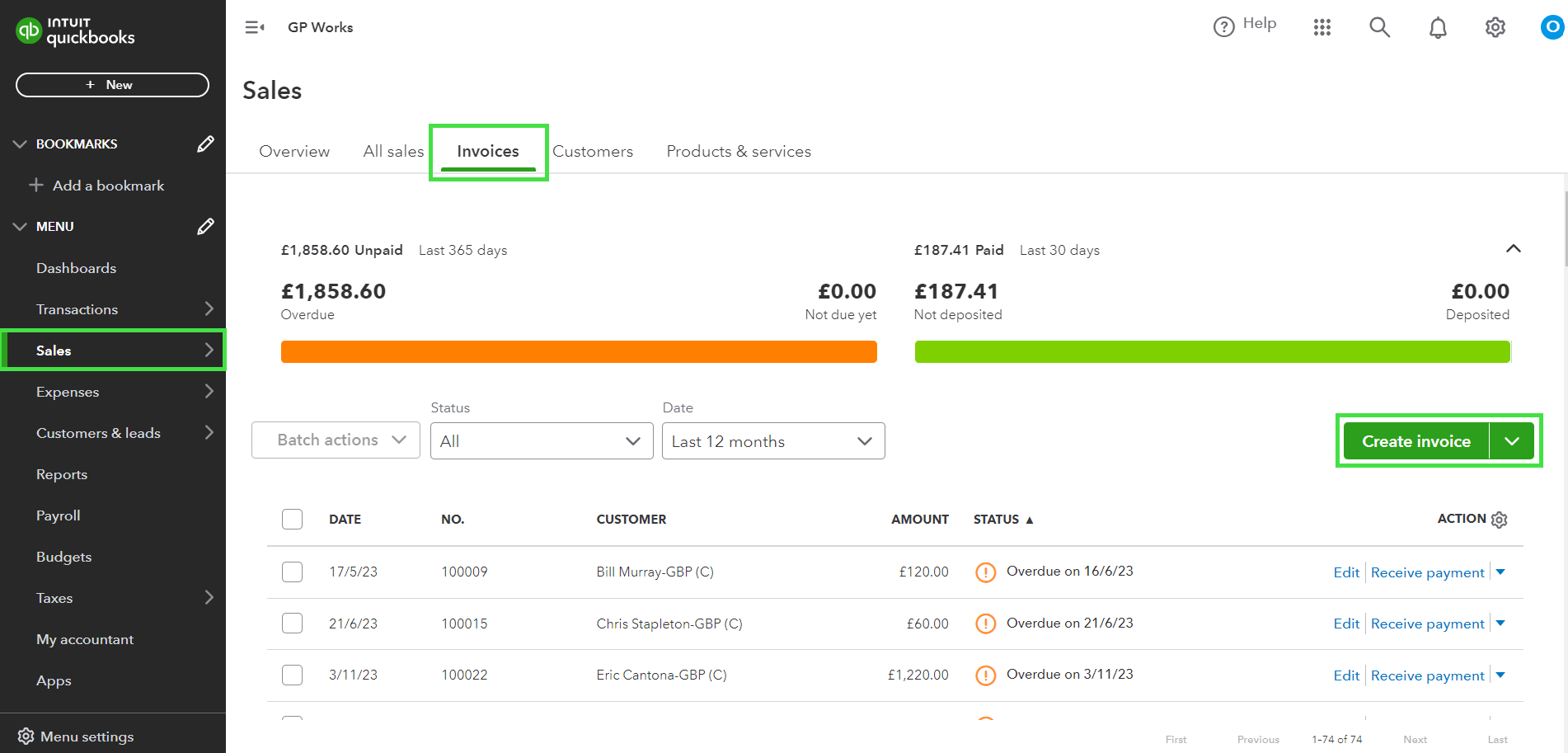Click Receive payment for Eric Cantona
Screen dimensions: 1568x753
pos(1427,675)
